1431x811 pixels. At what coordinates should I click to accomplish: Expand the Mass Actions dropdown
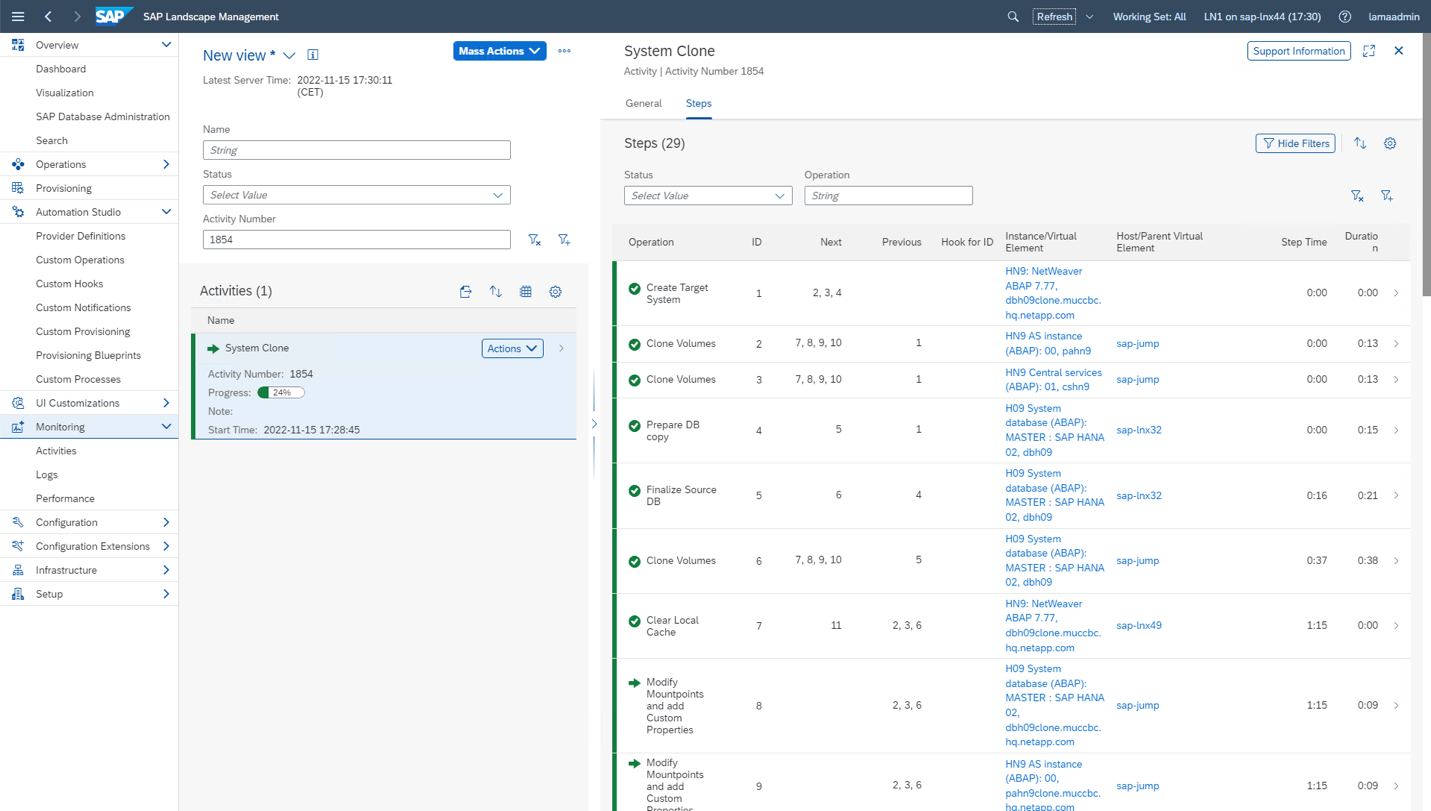click(x=499, y=51)
